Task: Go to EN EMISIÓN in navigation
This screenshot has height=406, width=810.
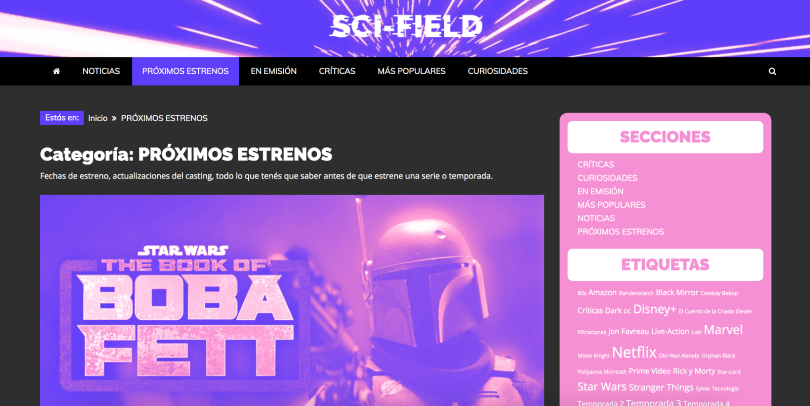Action: (x=273, y=71)
